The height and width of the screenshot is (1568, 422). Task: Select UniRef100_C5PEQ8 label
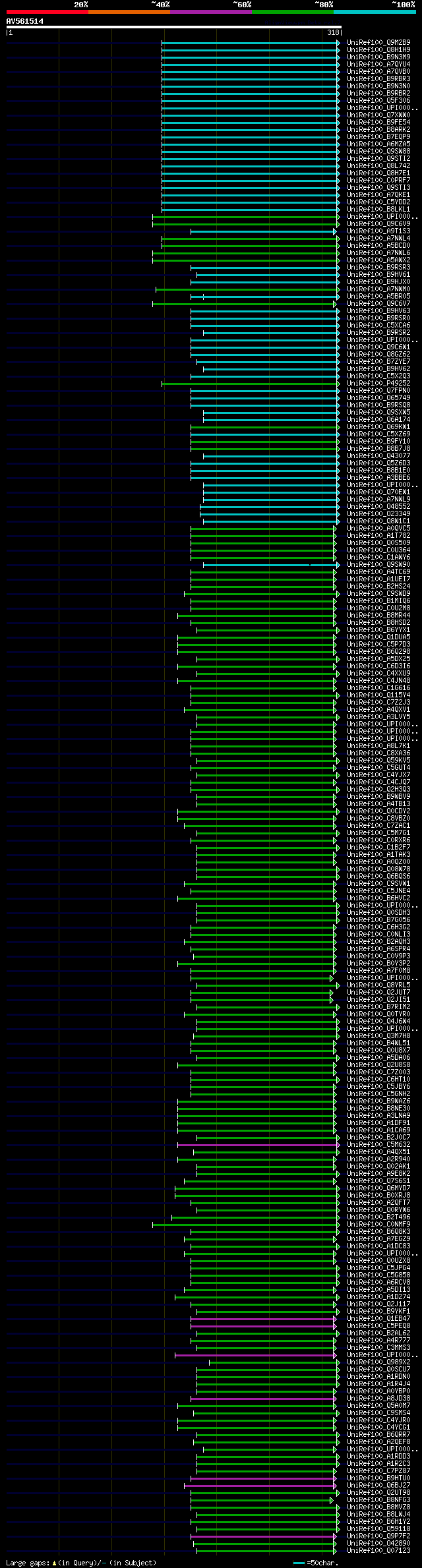pos(378,1326)
